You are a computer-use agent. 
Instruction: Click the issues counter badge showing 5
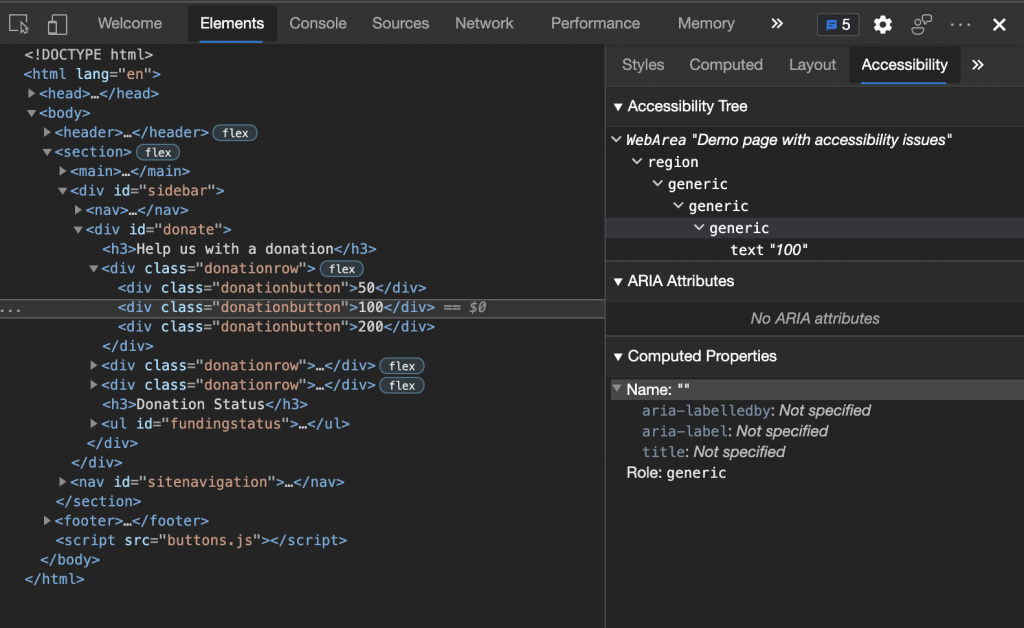pos(838,25)
